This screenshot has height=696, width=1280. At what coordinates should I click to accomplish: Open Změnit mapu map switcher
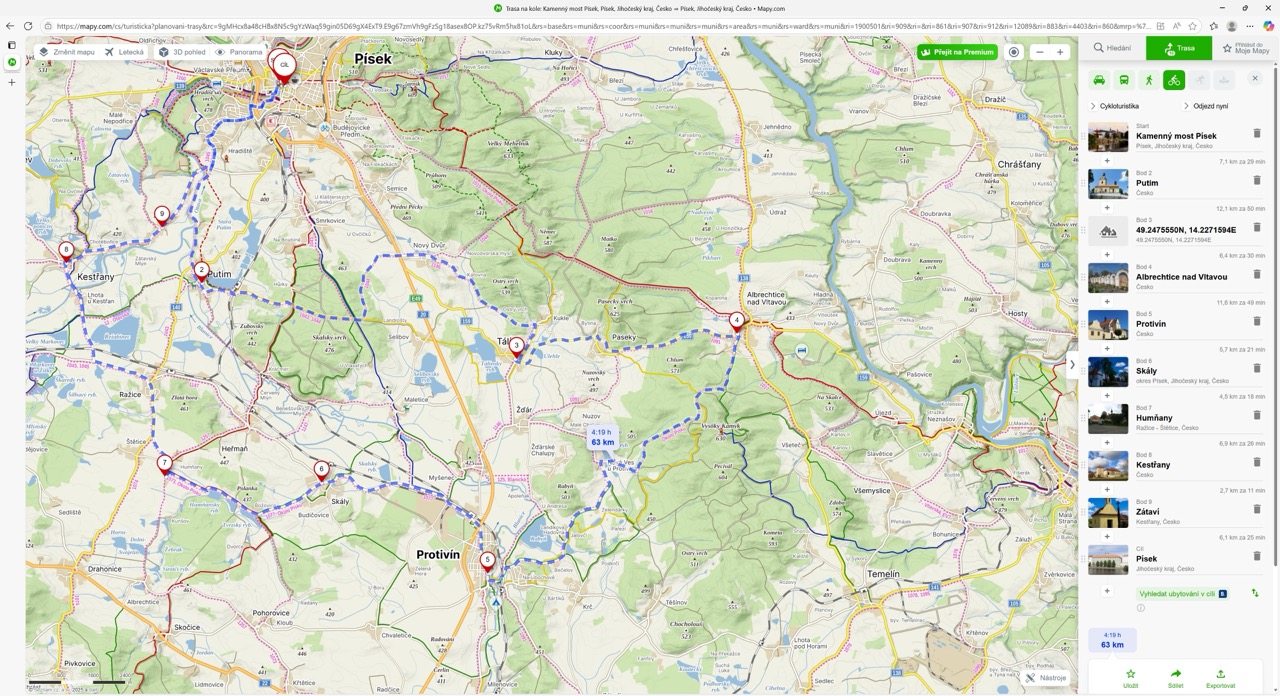point(68,52)
